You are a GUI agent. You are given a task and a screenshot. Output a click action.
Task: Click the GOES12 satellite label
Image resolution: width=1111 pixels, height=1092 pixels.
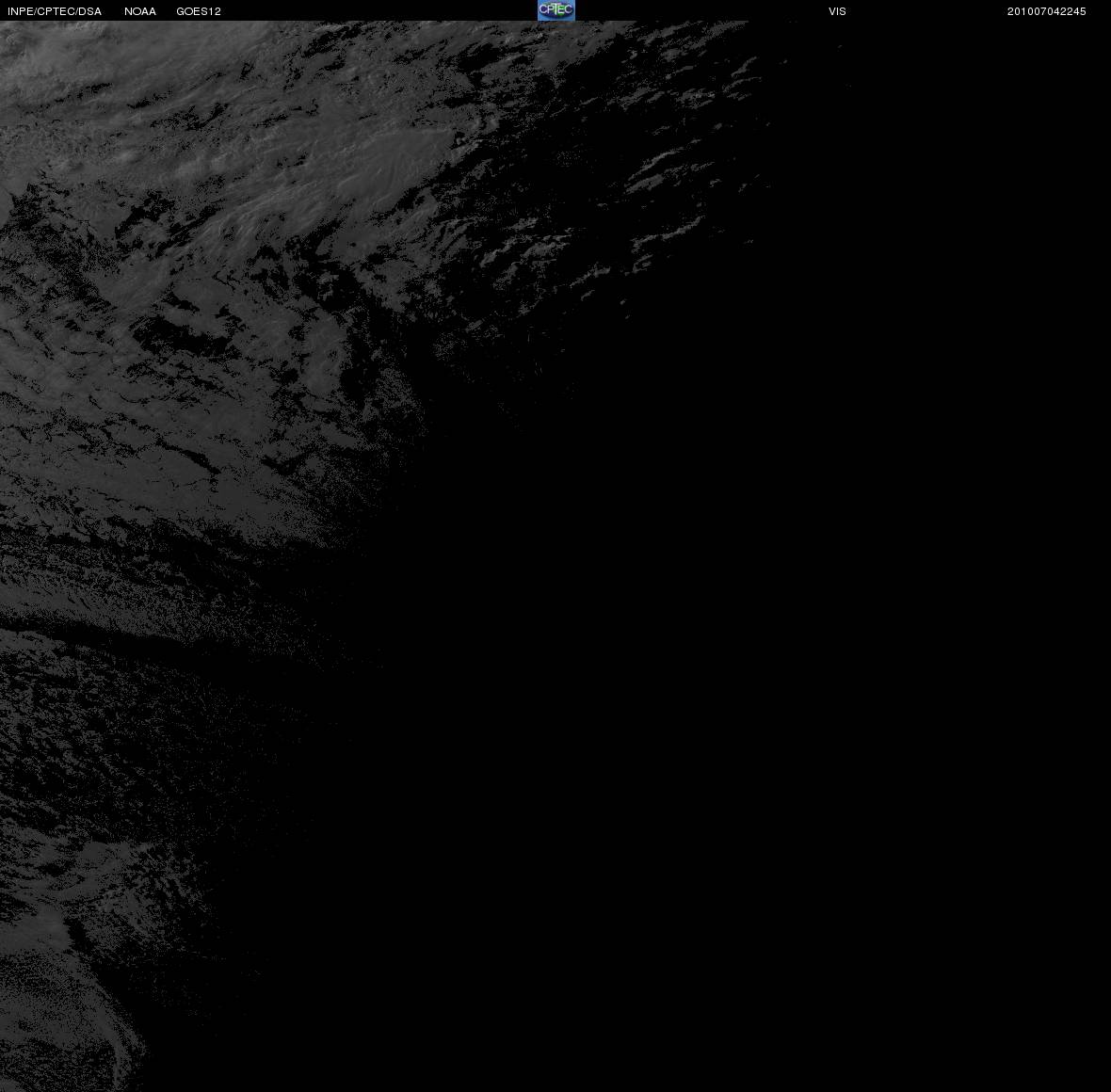pyautogui.click(x=199, y=11)
